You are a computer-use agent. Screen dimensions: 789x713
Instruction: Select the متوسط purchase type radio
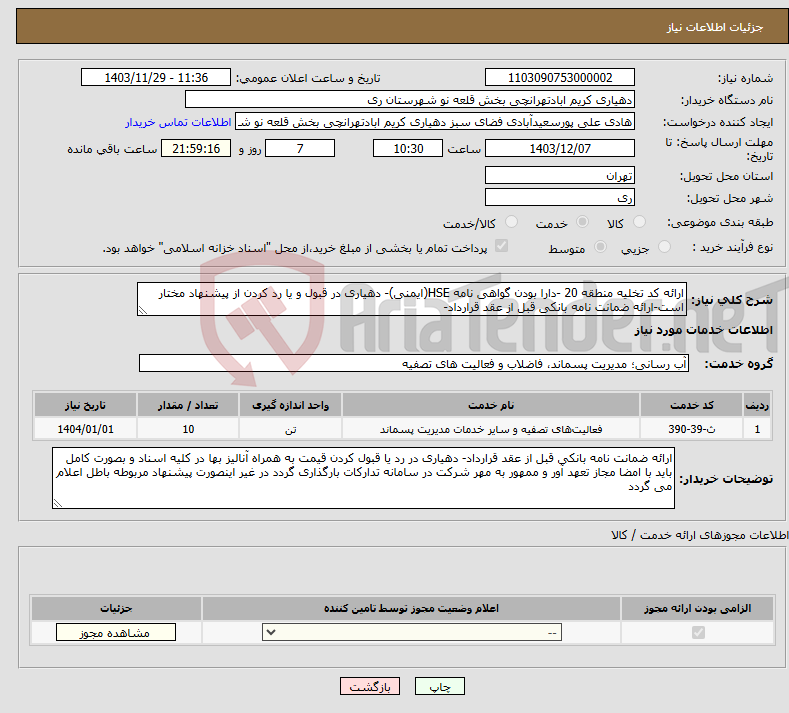click(x=600, y=247)
